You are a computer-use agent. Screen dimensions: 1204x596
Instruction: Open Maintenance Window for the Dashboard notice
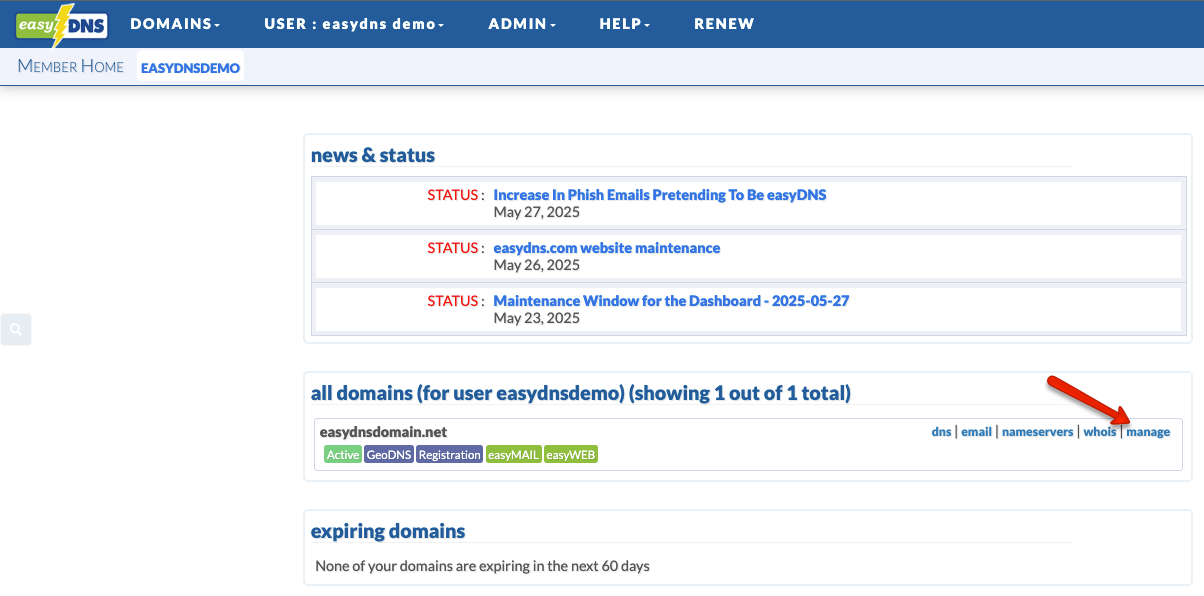(x=671, y=301)
